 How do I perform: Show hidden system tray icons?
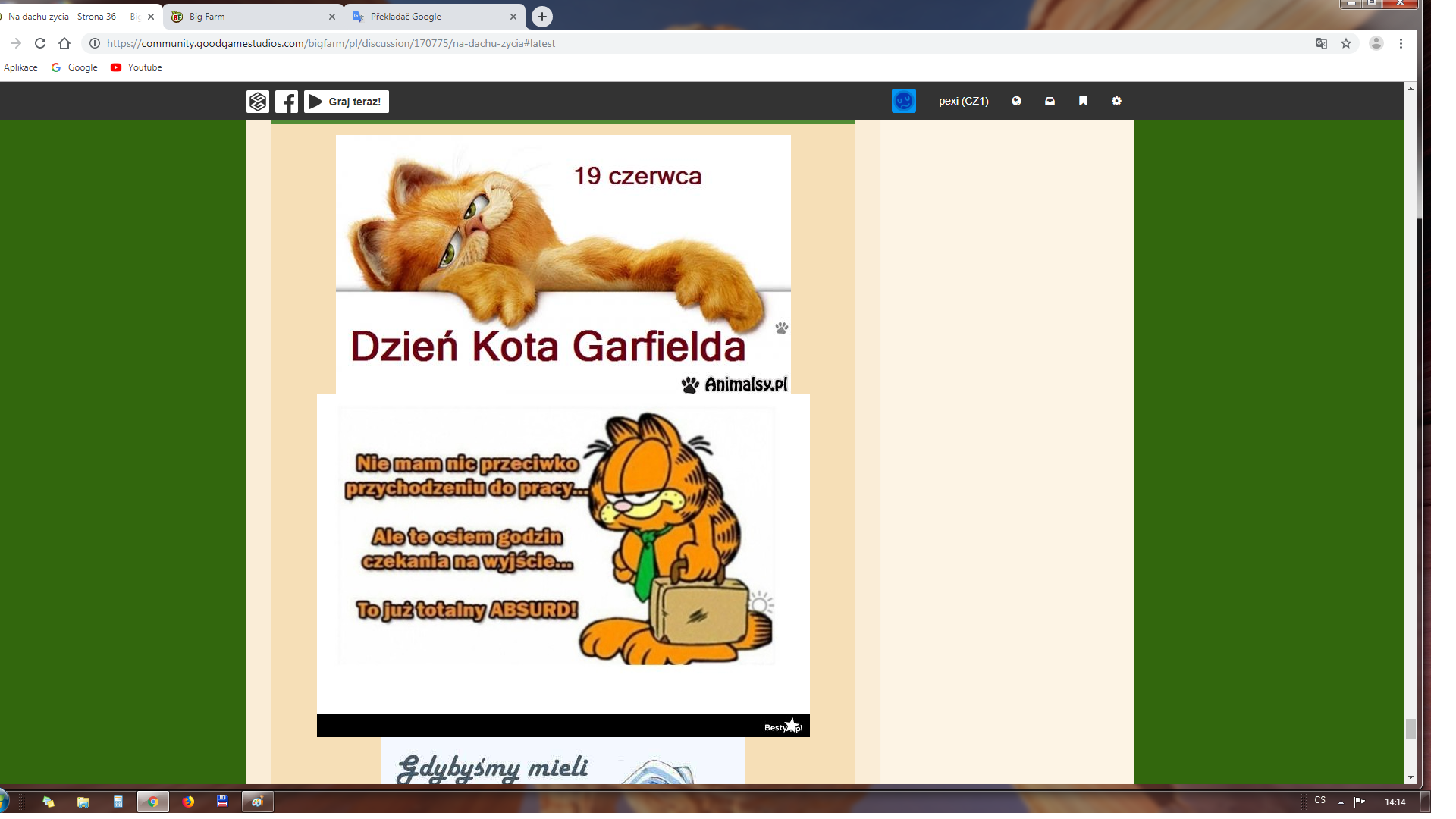[x=1341, y=802]
